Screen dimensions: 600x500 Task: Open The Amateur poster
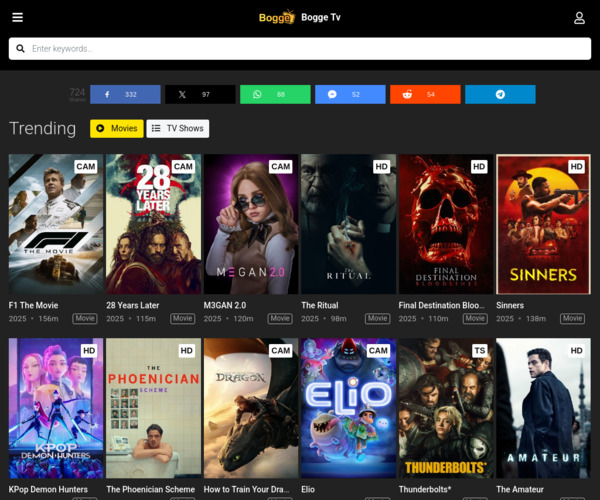point(543,408)
